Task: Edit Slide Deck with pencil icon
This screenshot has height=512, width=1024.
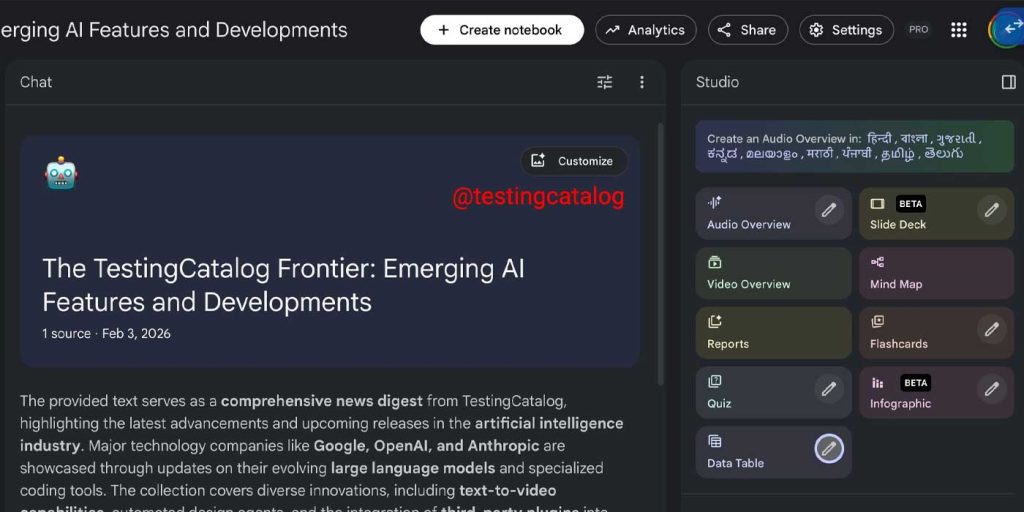Action: [x=991, y=210]
